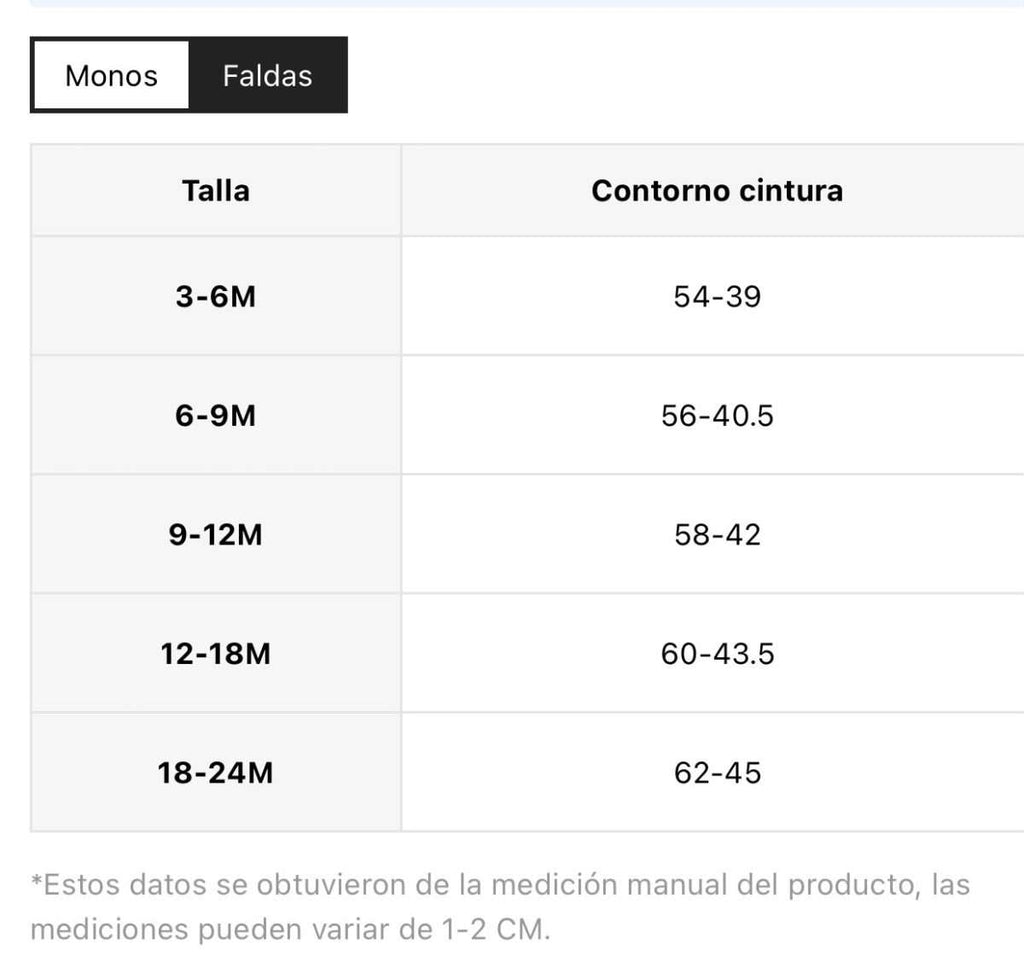
Task: Click the Talla column header
Action: tap(216, 191)
